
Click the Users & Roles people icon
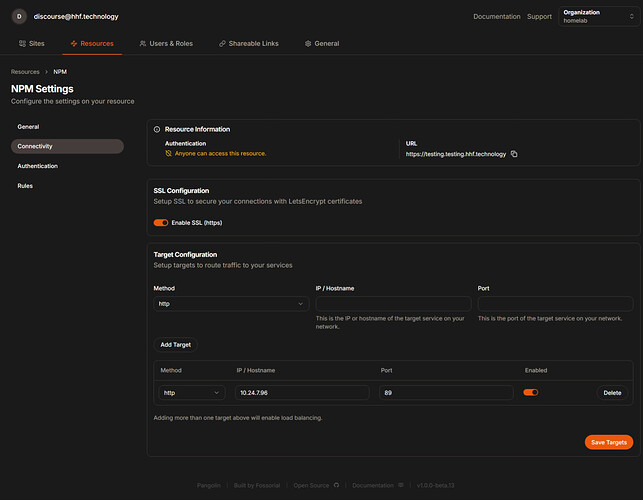pos(143,43)
